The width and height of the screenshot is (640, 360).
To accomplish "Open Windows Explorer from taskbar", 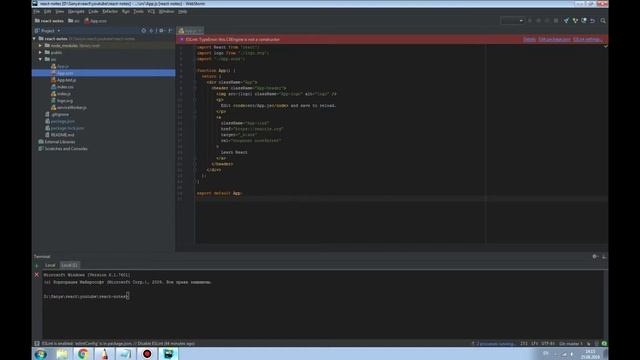I will [62, 354].
